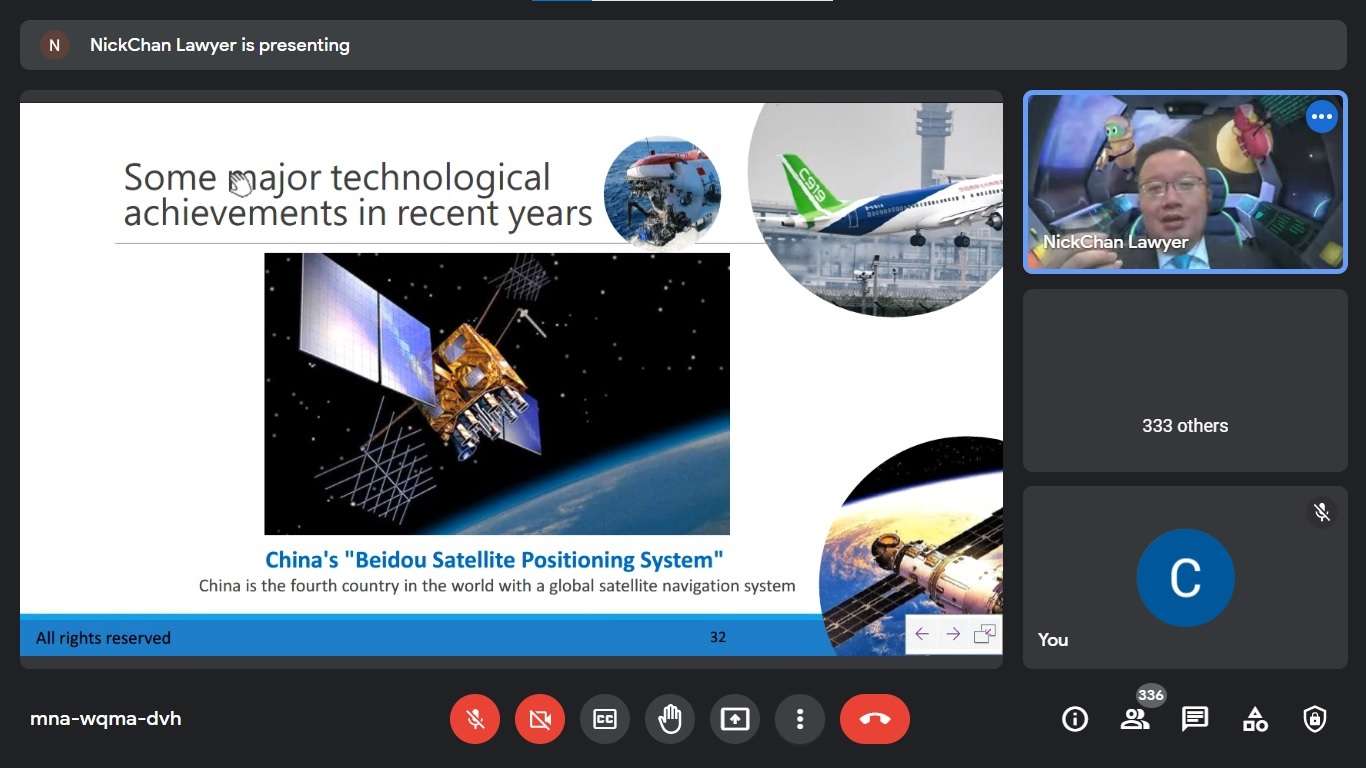This screenshot has width=1366, height=768.
Task: Unmute the microphone in the call bar
Action: (x=475, y=719)
